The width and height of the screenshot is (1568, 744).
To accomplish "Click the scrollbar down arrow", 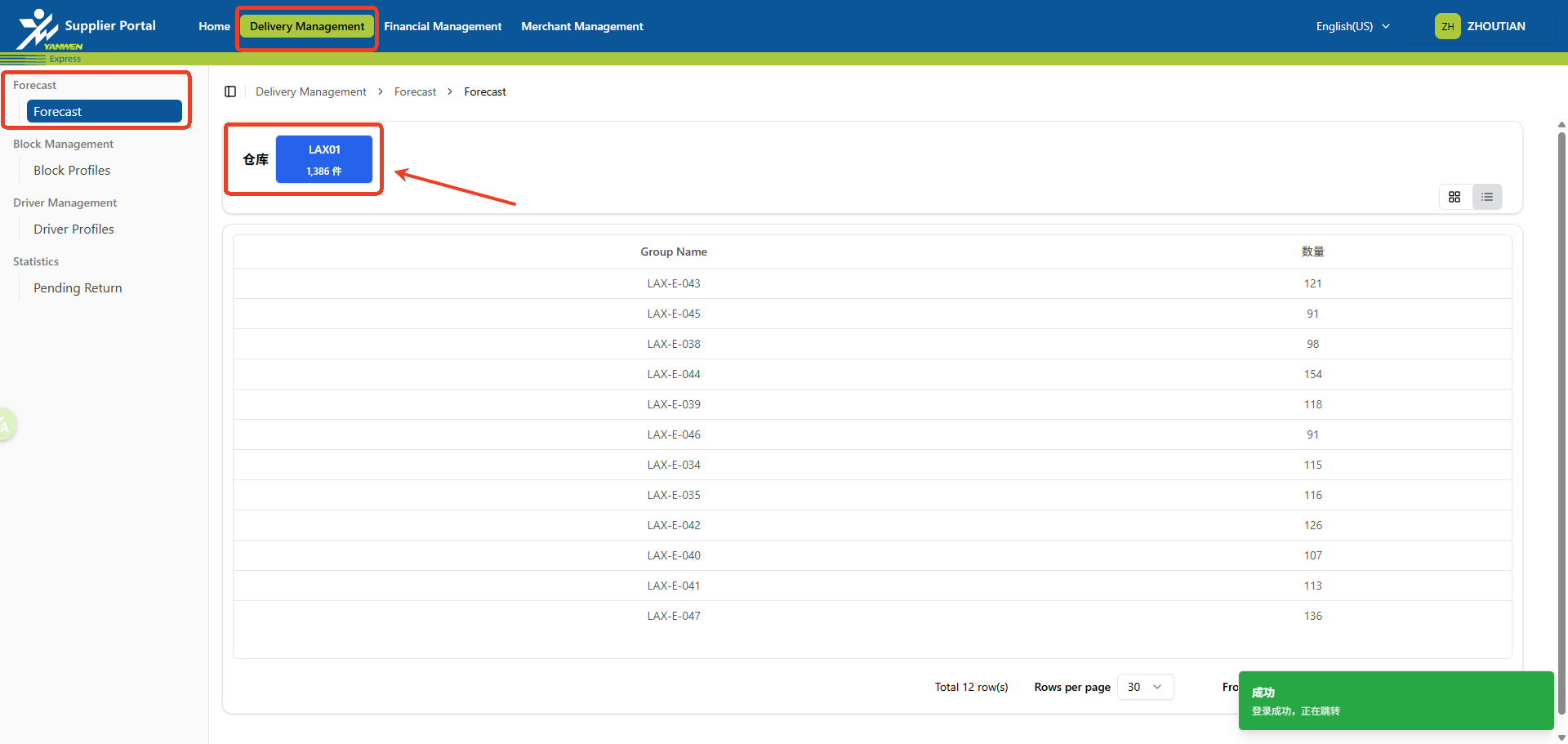I will point(1561,737).
